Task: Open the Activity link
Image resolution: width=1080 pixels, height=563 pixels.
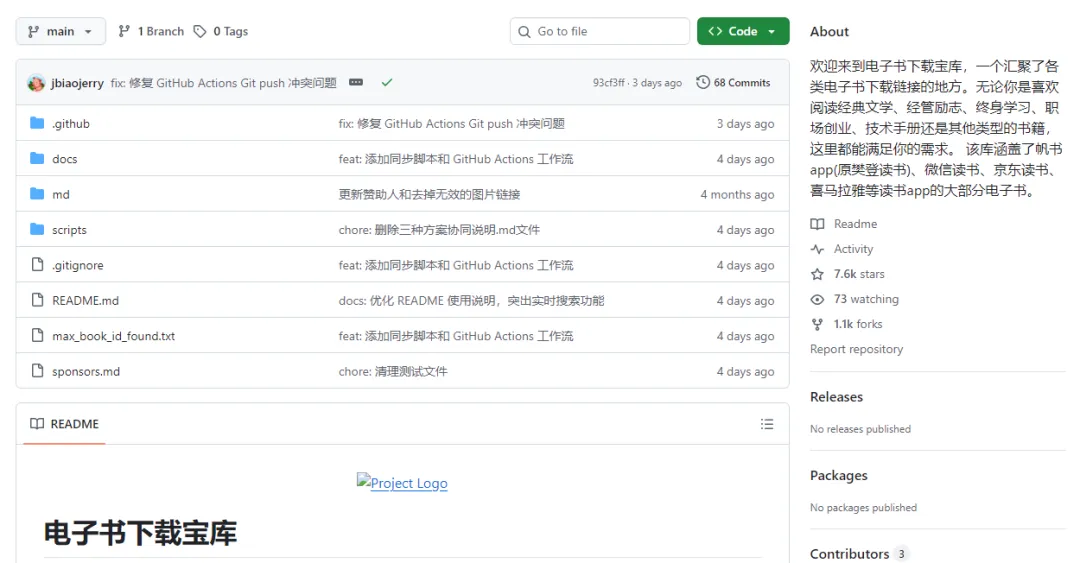Action: (853, 249)
